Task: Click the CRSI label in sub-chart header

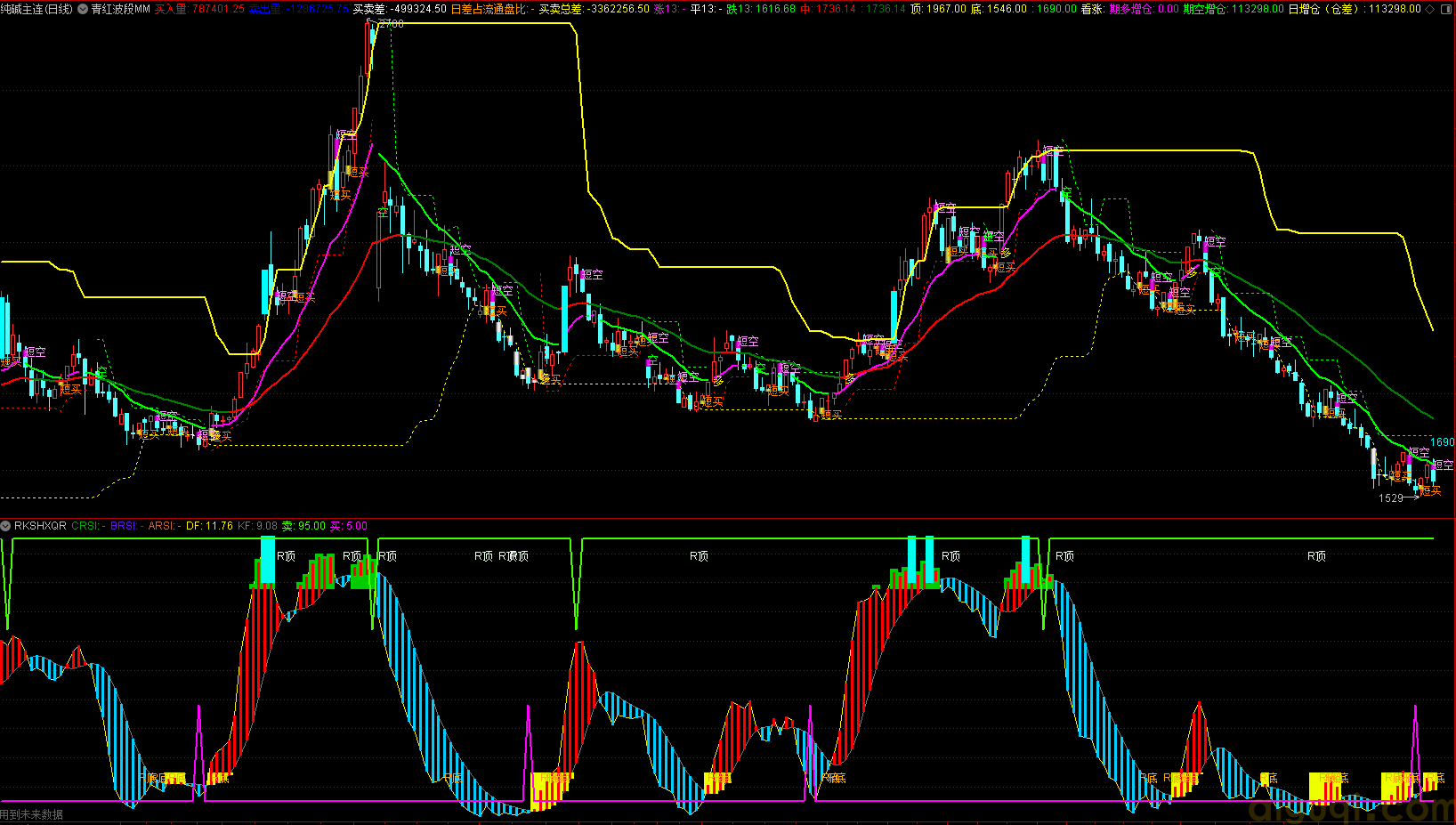Action: 89,526
